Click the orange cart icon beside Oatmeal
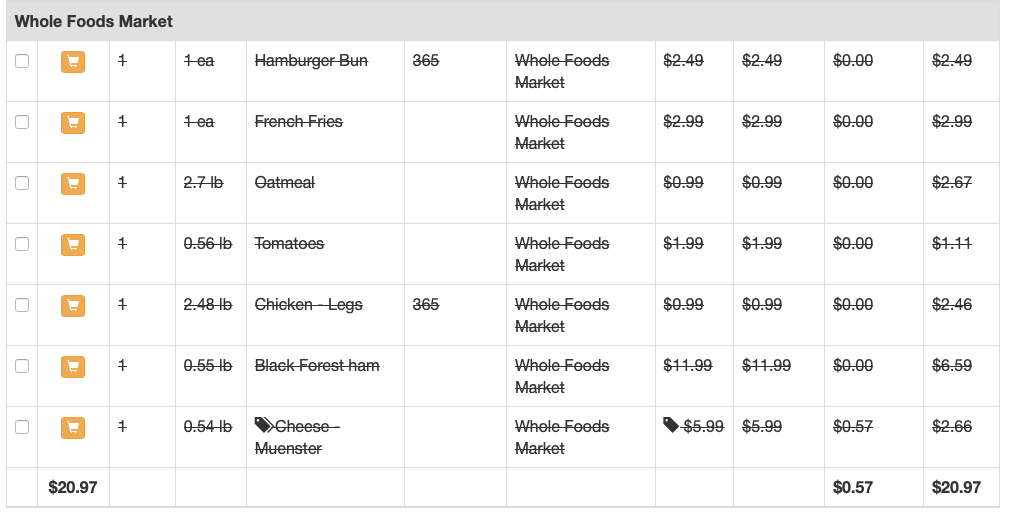The width and height of the screenshot is (1012, 516). tap(73, 184)
